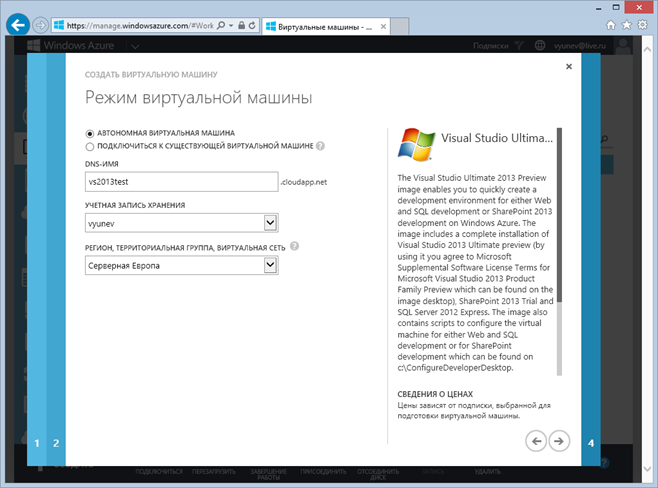
Task: Open Подписки in the portal header
Action: tap(491, 46)
